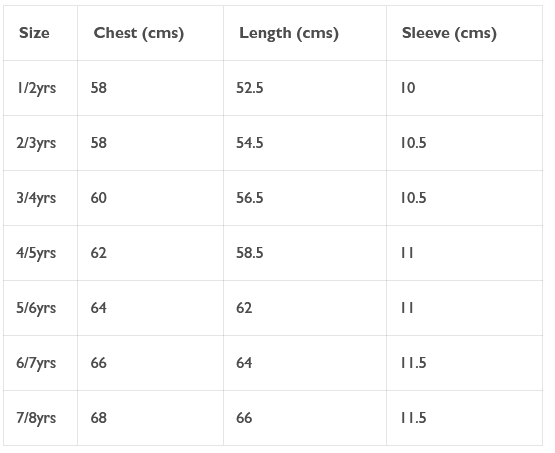Screen dimensions: 555x453
Task: Click chest value 60 for 3/4yrs
Action: tap(98, 198)
